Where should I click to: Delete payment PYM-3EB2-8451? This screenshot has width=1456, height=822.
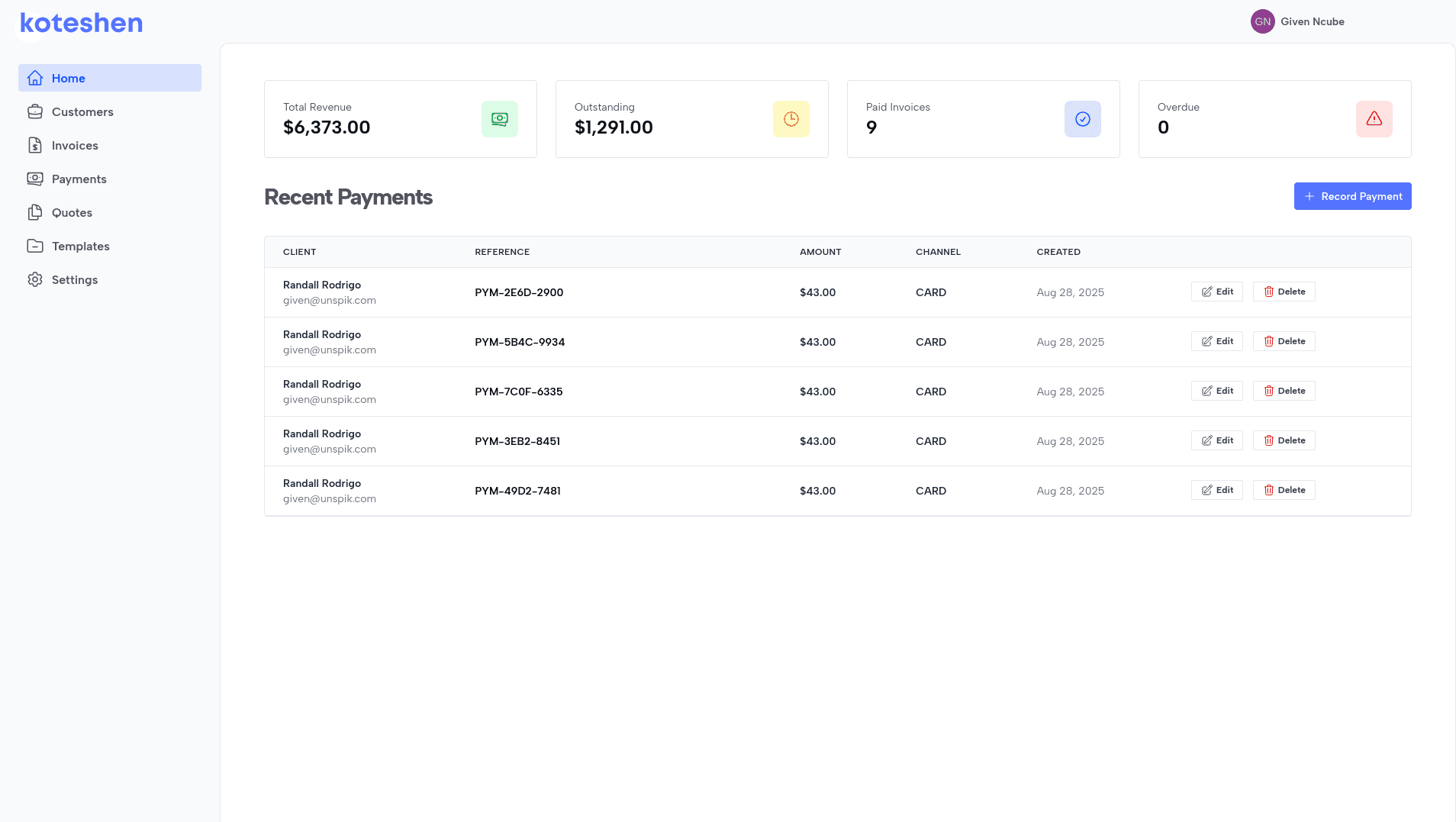[1284, 440]
